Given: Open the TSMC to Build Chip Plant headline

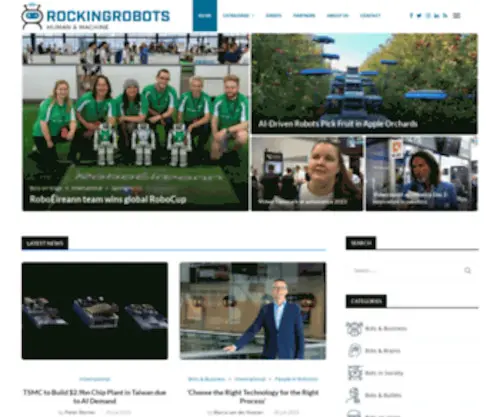Looking at the screenshot, I should [x=95, y=396].
